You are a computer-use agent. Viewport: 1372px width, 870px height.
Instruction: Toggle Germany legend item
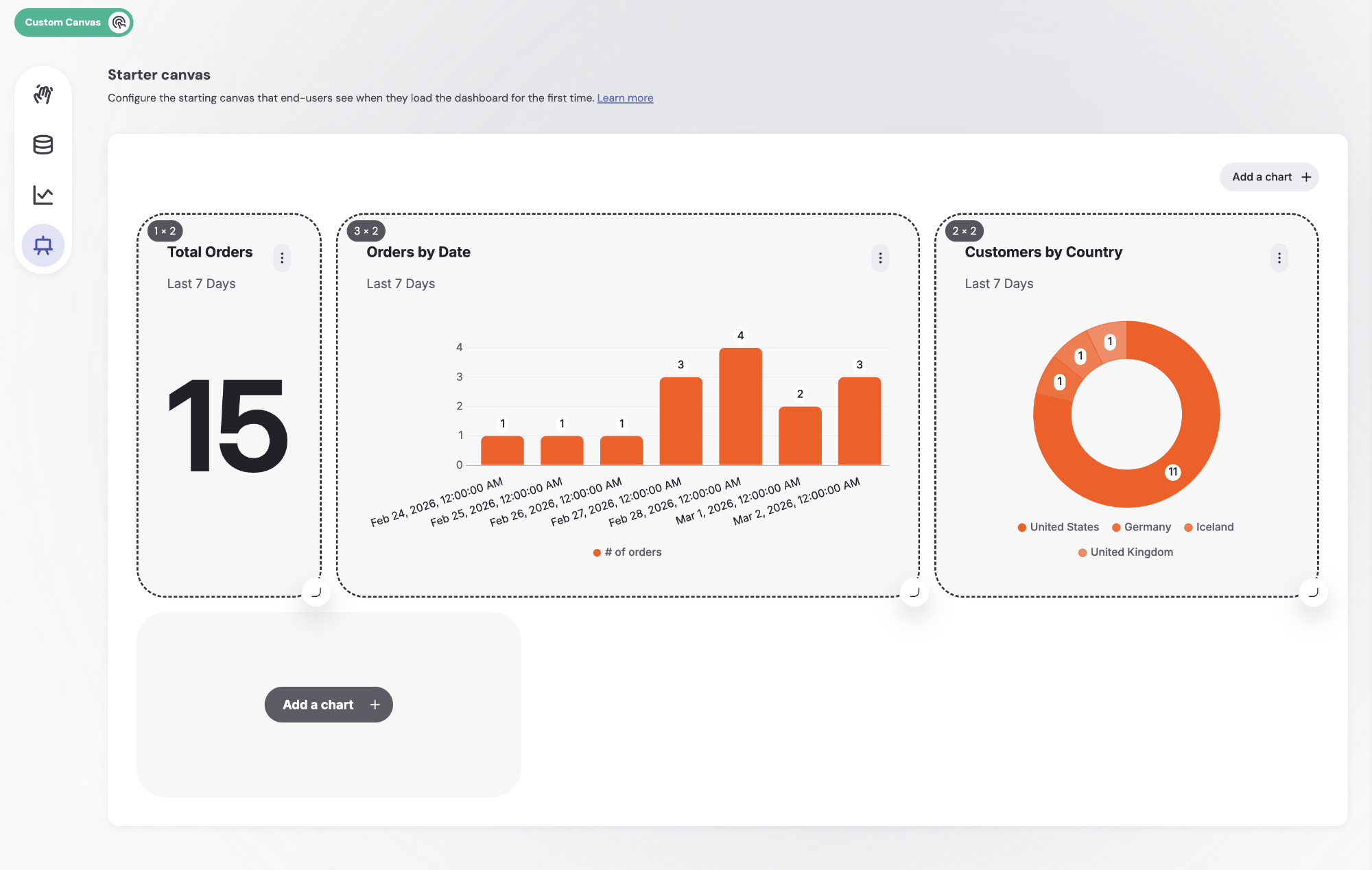coord(1142,527)
